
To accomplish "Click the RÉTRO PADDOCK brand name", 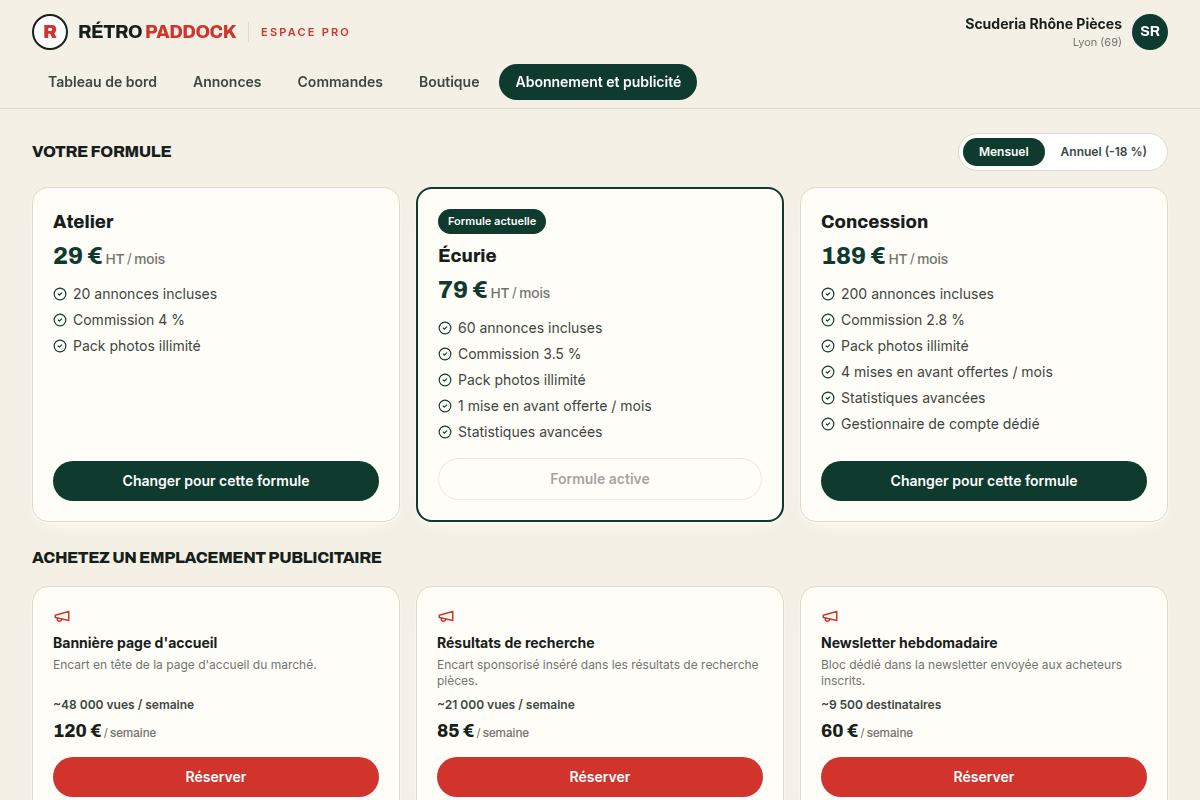I will 157,32.
